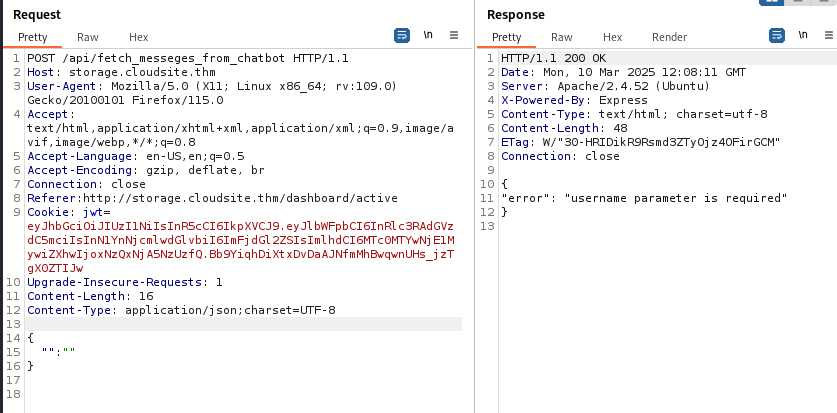Toggle the Request pretty-print format icon
The width and height of the screenshot is (837, 413).
(x=402, y=36)
